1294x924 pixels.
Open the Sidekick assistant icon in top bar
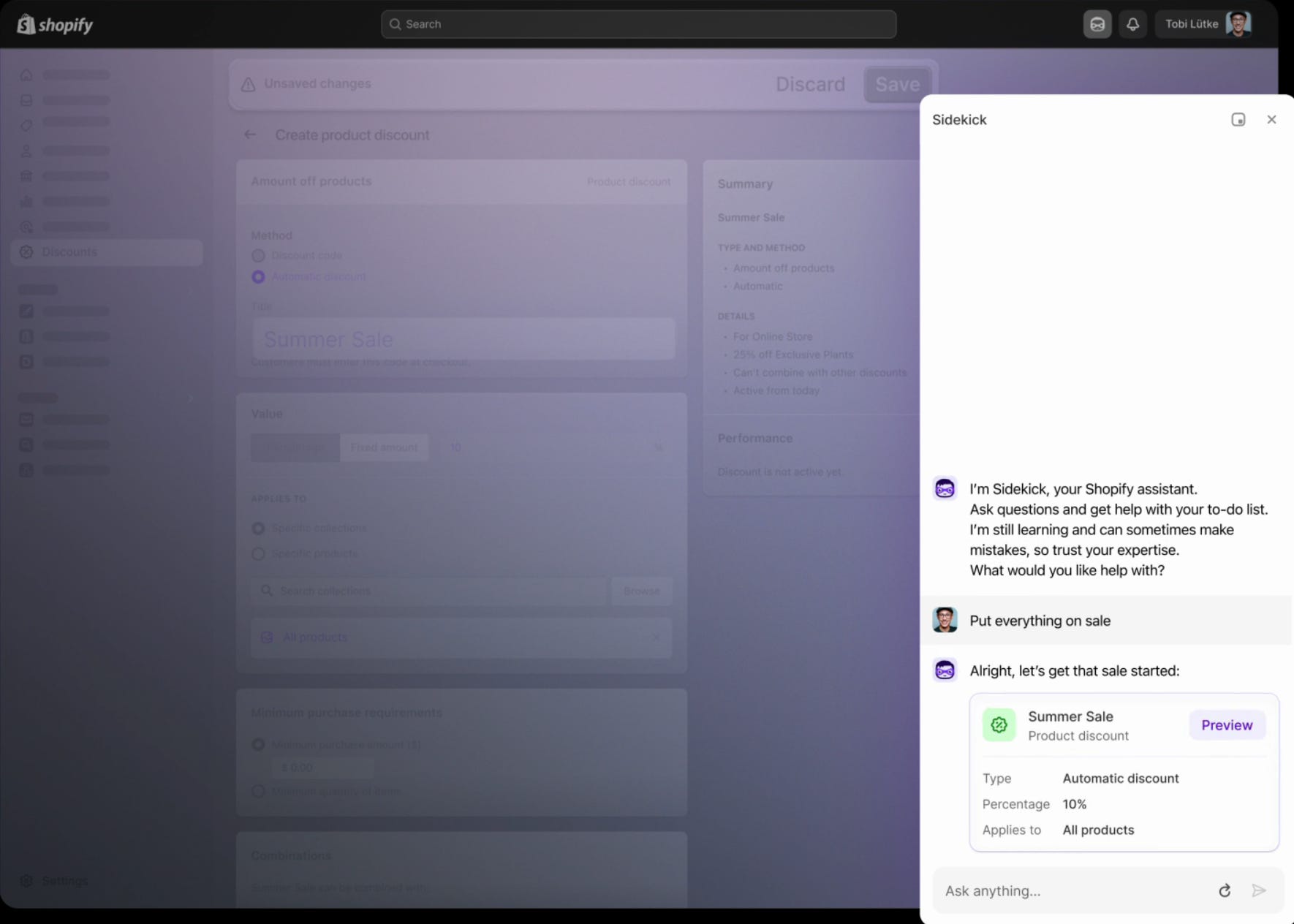[x=1097, y=24]
